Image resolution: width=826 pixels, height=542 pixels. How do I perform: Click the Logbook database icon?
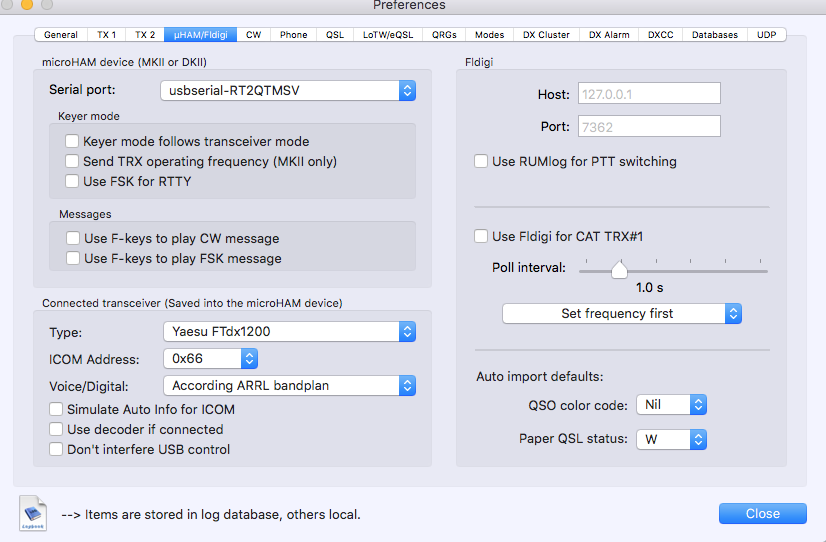[x=33, y=513]
